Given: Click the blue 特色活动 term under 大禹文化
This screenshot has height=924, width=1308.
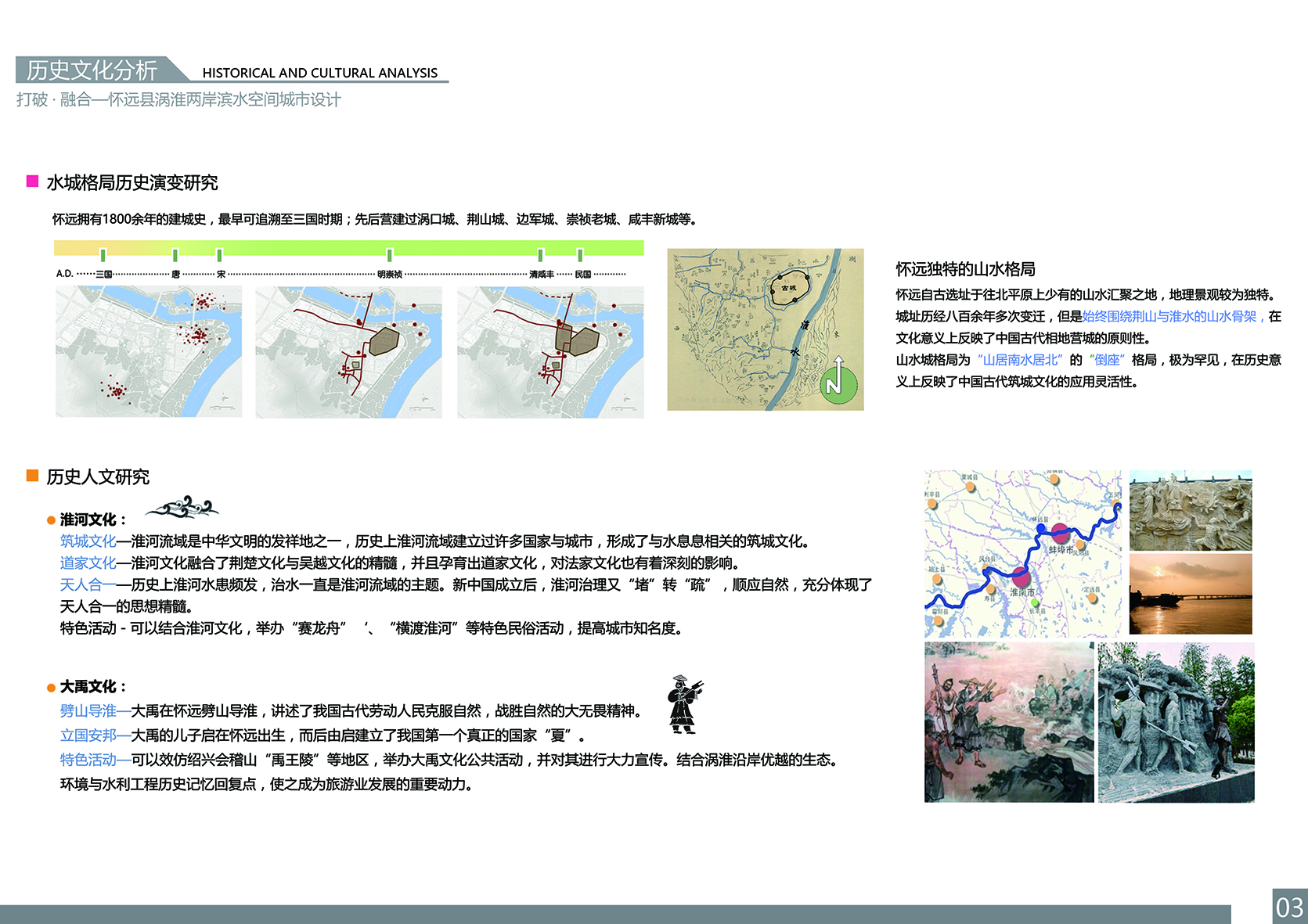Looking at the screenshot, I should click(88, 760).
